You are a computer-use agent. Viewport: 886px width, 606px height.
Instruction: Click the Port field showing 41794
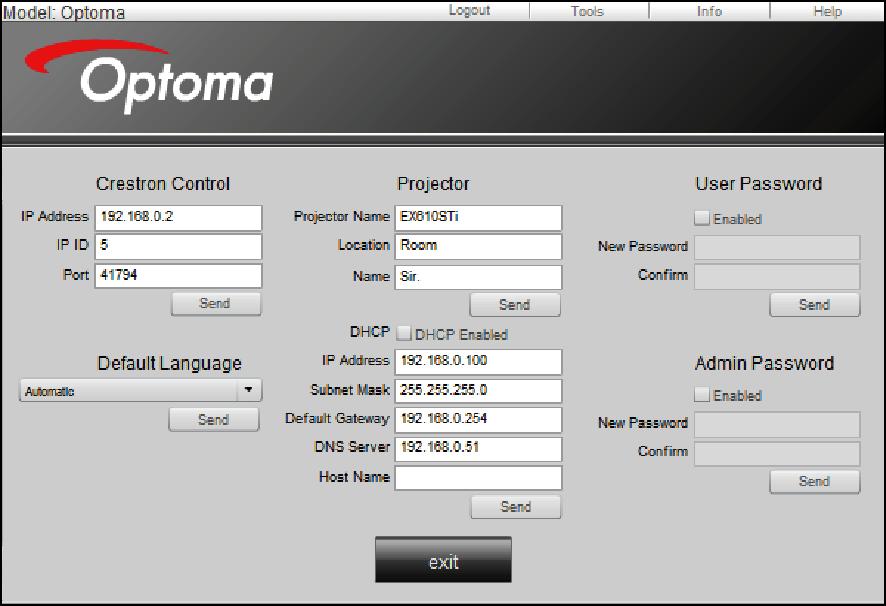179,276
